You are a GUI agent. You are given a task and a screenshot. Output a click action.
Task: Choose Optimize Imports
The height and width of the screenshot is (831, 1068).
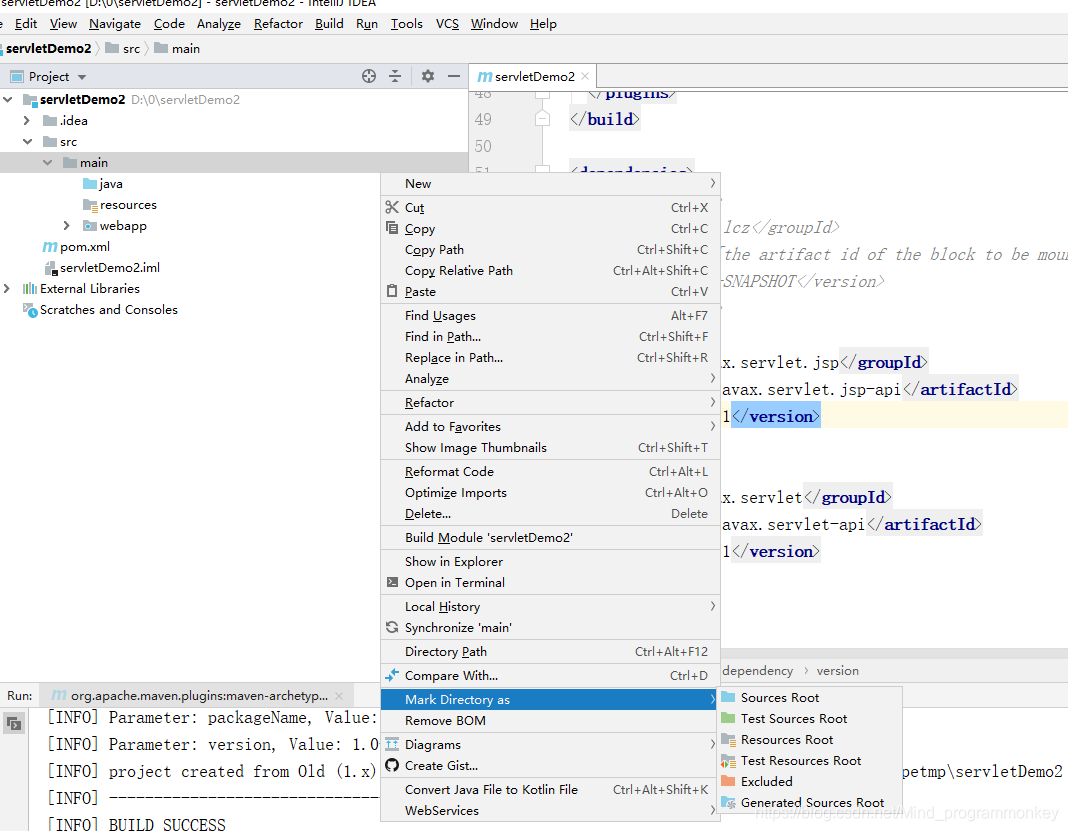pos(550,492)
